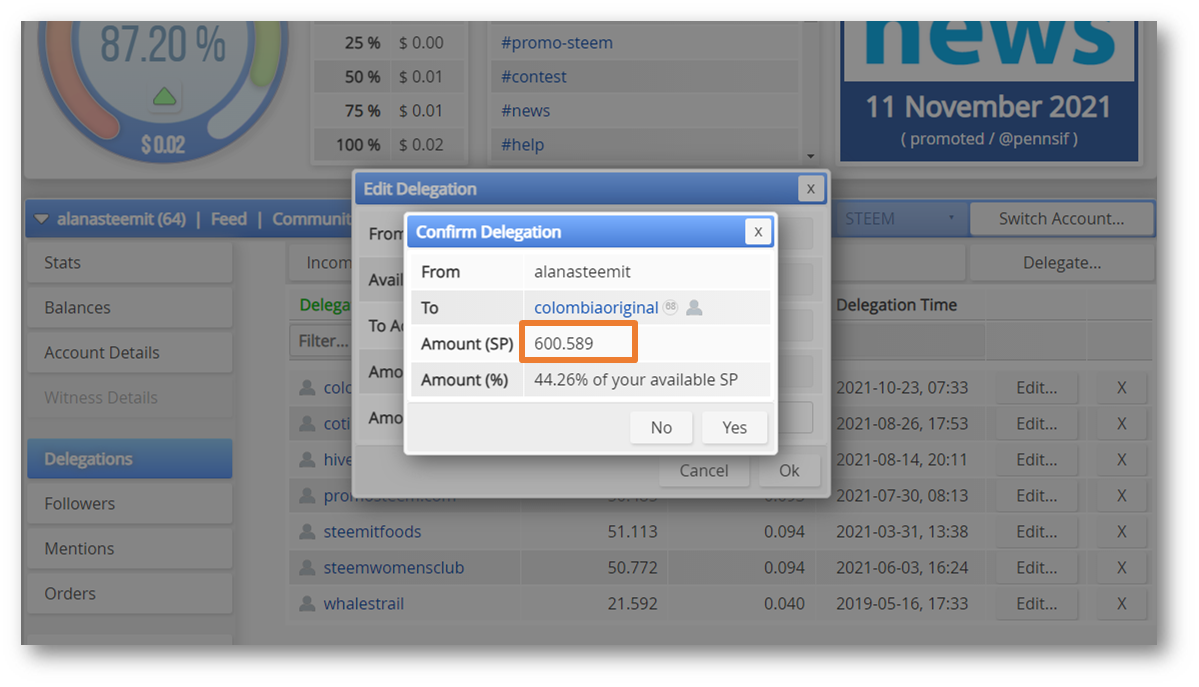Viewport: 1199px width, 687px height.
Task: Click the tag list scroll-down arrow
Action: coord(811,156)
